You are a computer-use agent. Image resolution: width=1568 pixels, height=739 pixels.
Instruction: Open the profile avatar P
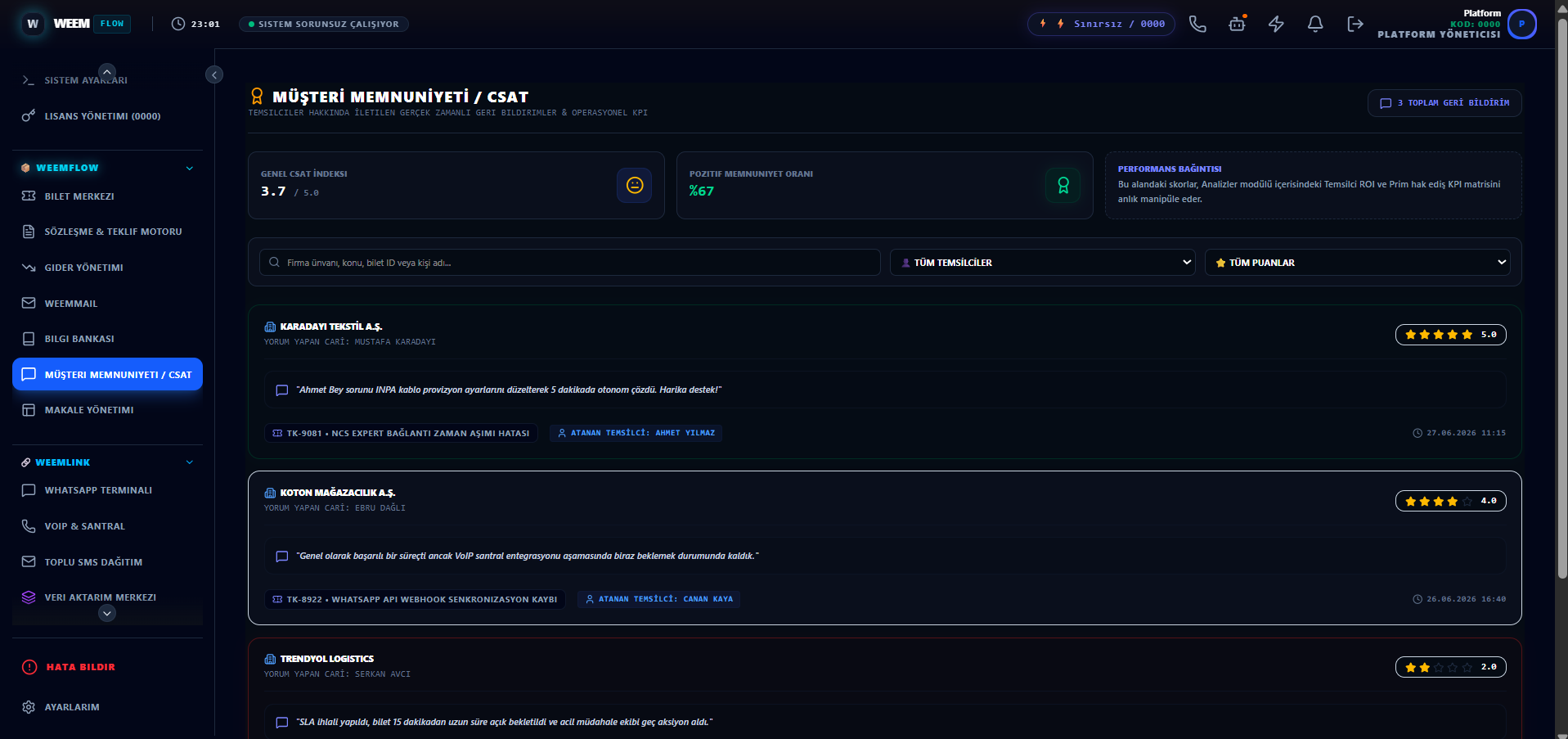[x=1521, y=24]
